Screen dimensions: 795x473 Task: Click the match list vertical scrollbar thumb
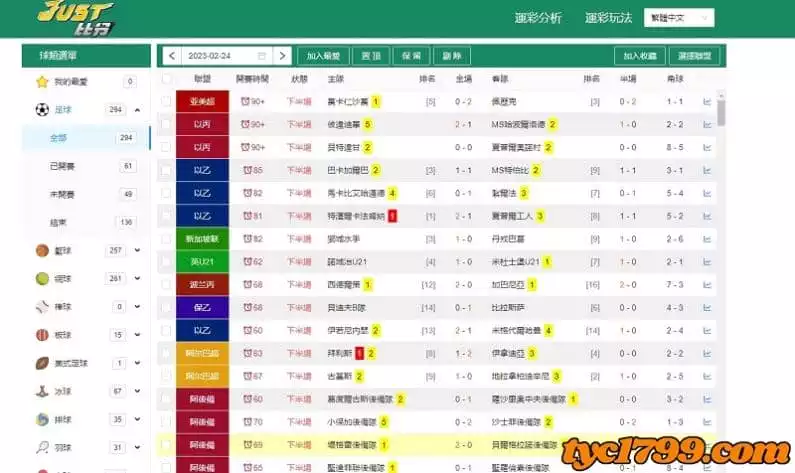tap(721, 113)
